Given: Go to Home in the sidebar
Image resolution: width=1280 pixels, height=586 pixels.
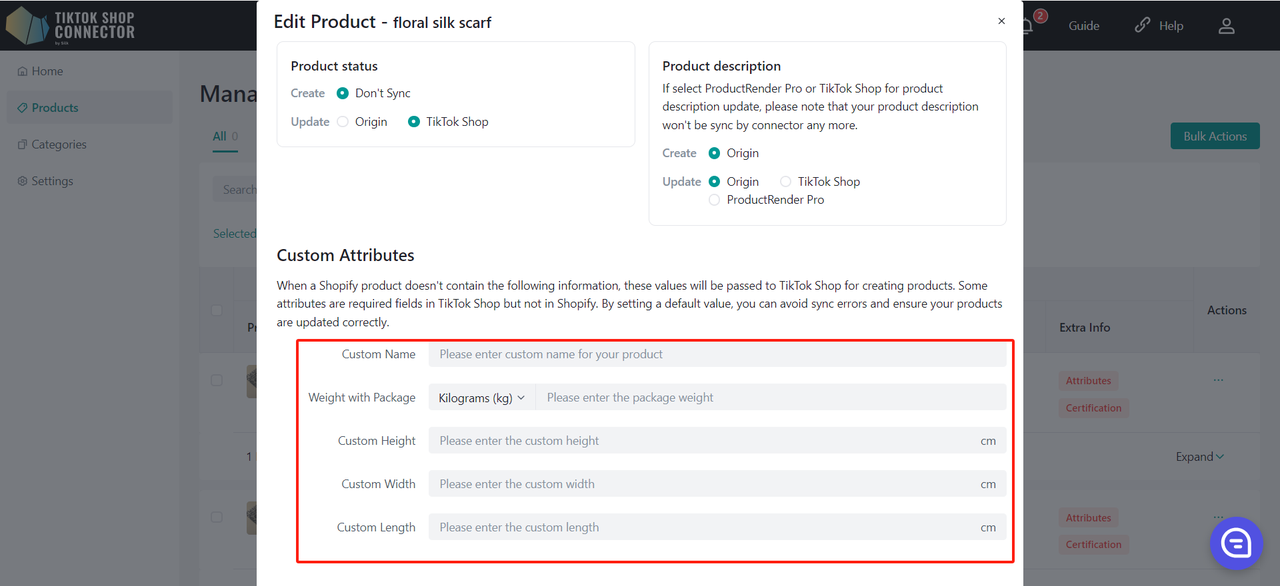Looking at the screenshot, I should (x=40, y=71).
